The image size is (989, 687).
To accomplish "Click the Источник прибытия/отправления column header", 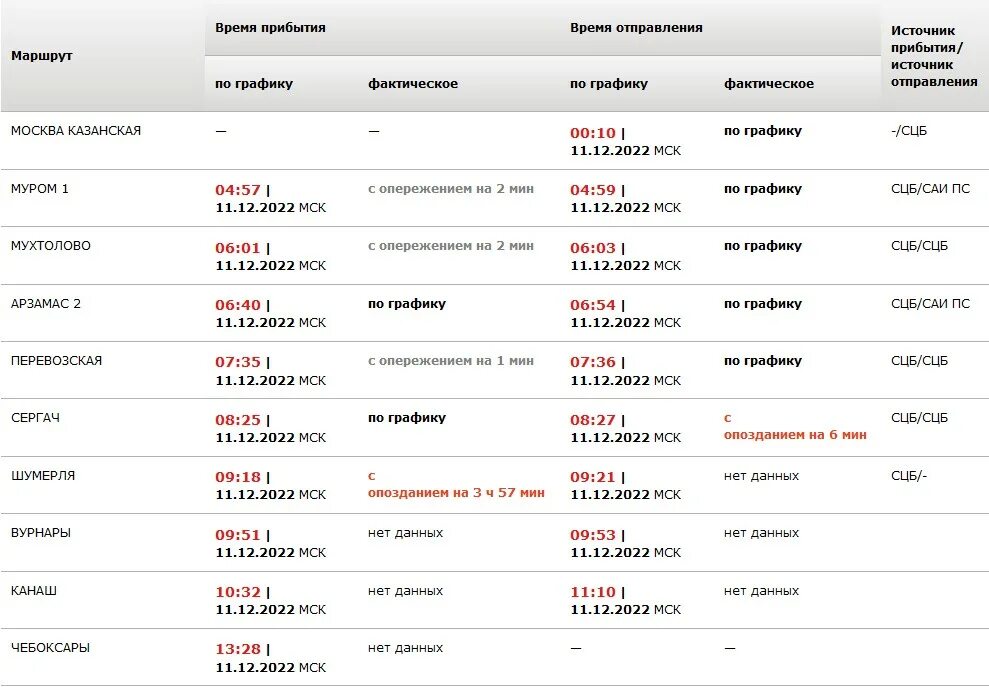I will 934,57.
